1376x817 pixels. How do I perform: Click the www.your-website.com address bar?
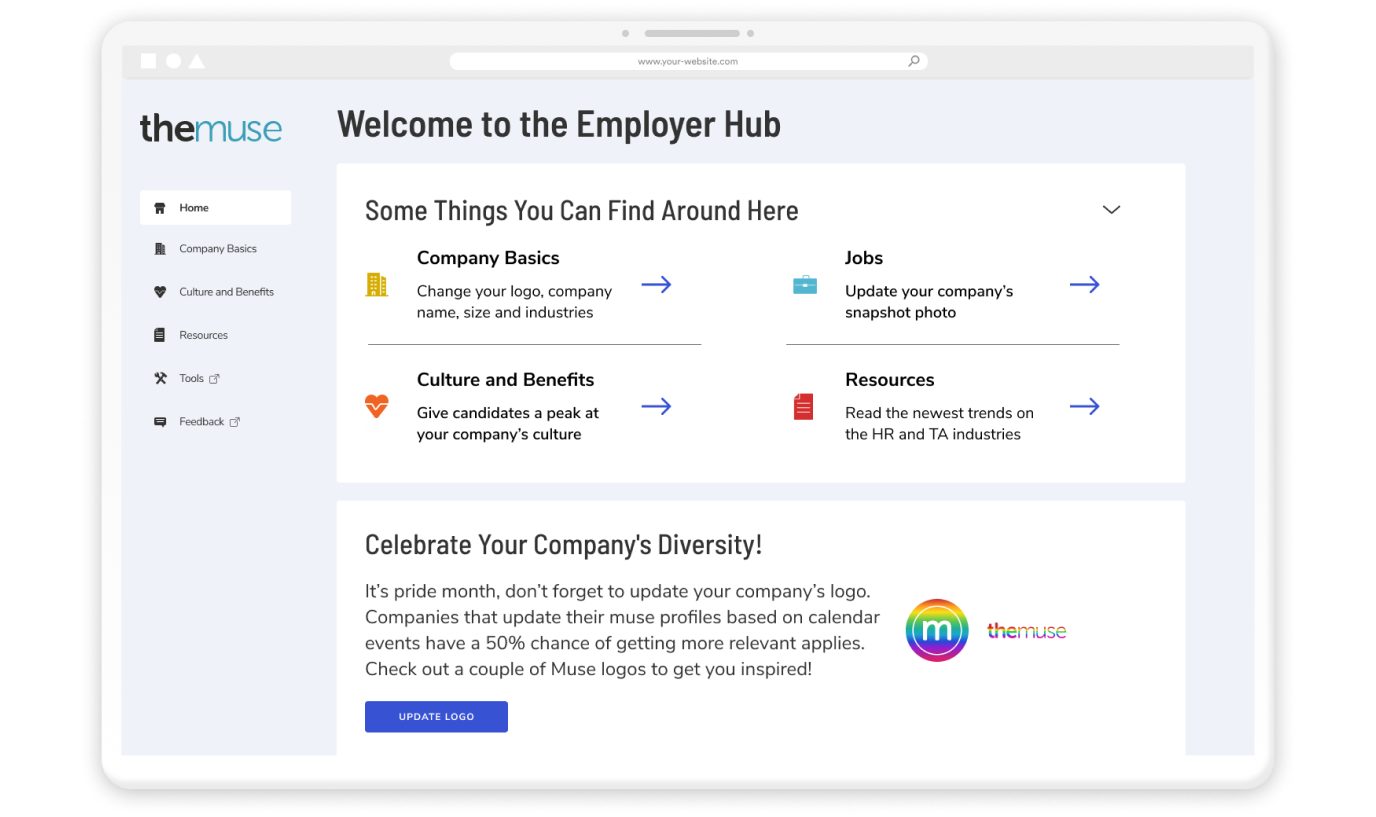[x=688, y=61]
